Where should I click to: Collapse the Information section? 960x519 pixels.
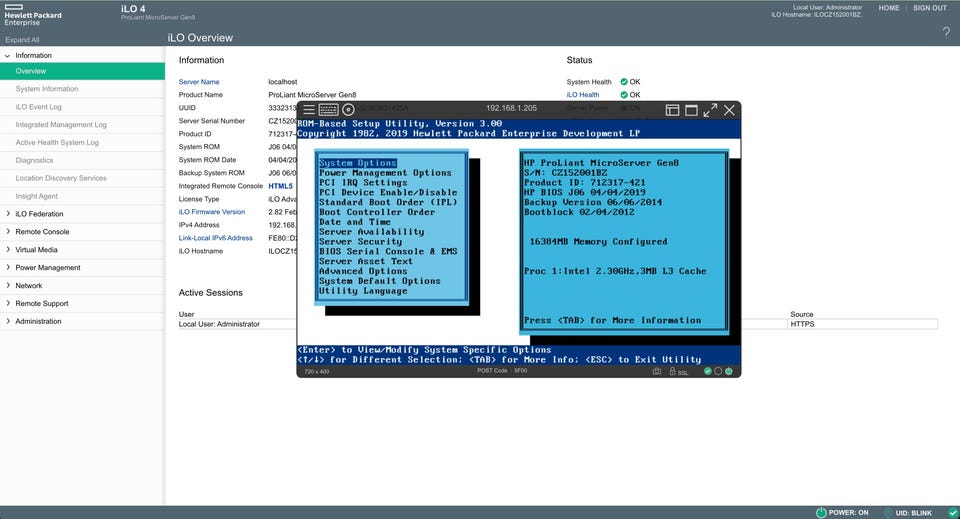pos(7,56)
